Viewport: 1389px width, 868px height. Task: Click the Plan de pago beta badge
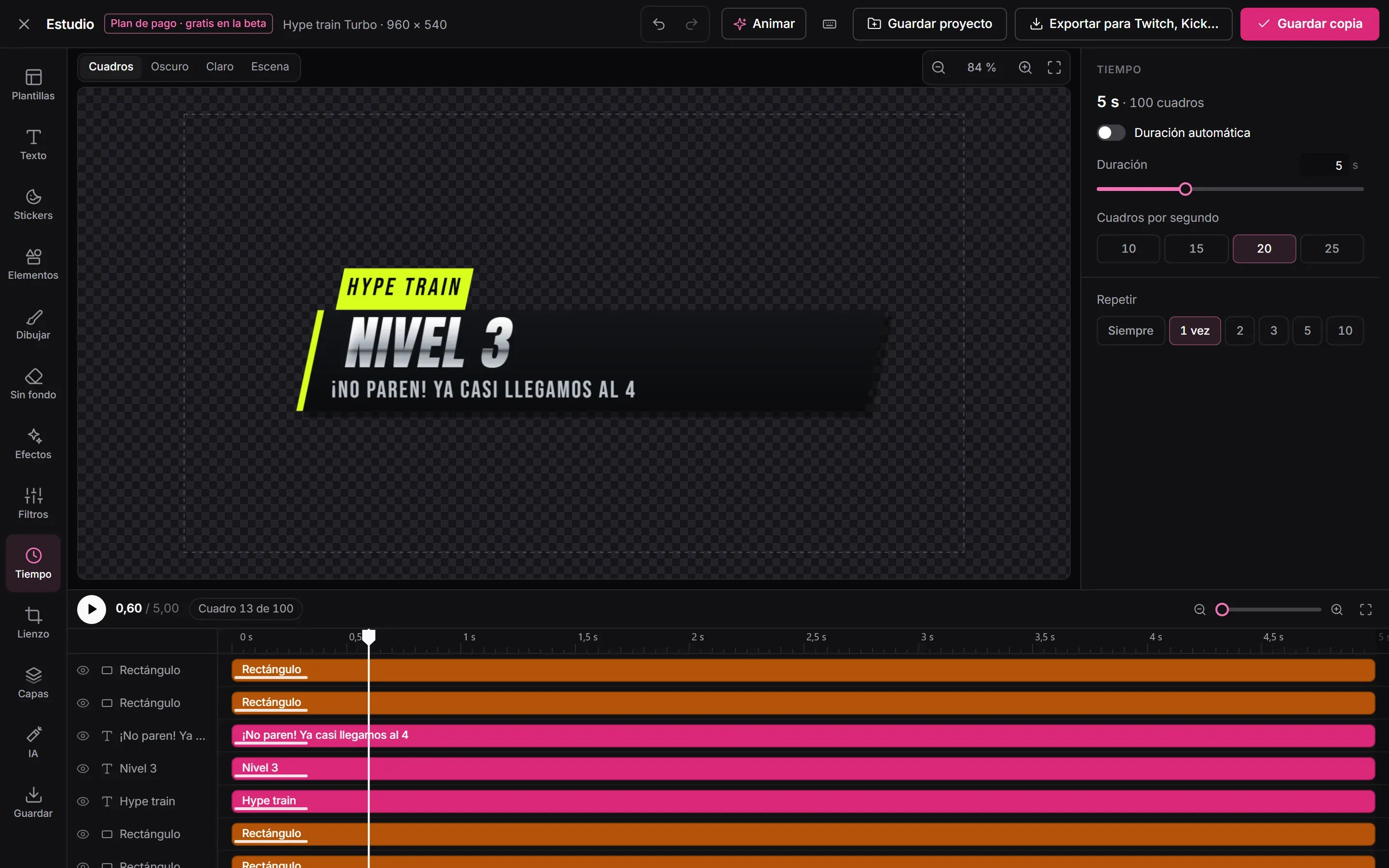[x=188, y=24]
